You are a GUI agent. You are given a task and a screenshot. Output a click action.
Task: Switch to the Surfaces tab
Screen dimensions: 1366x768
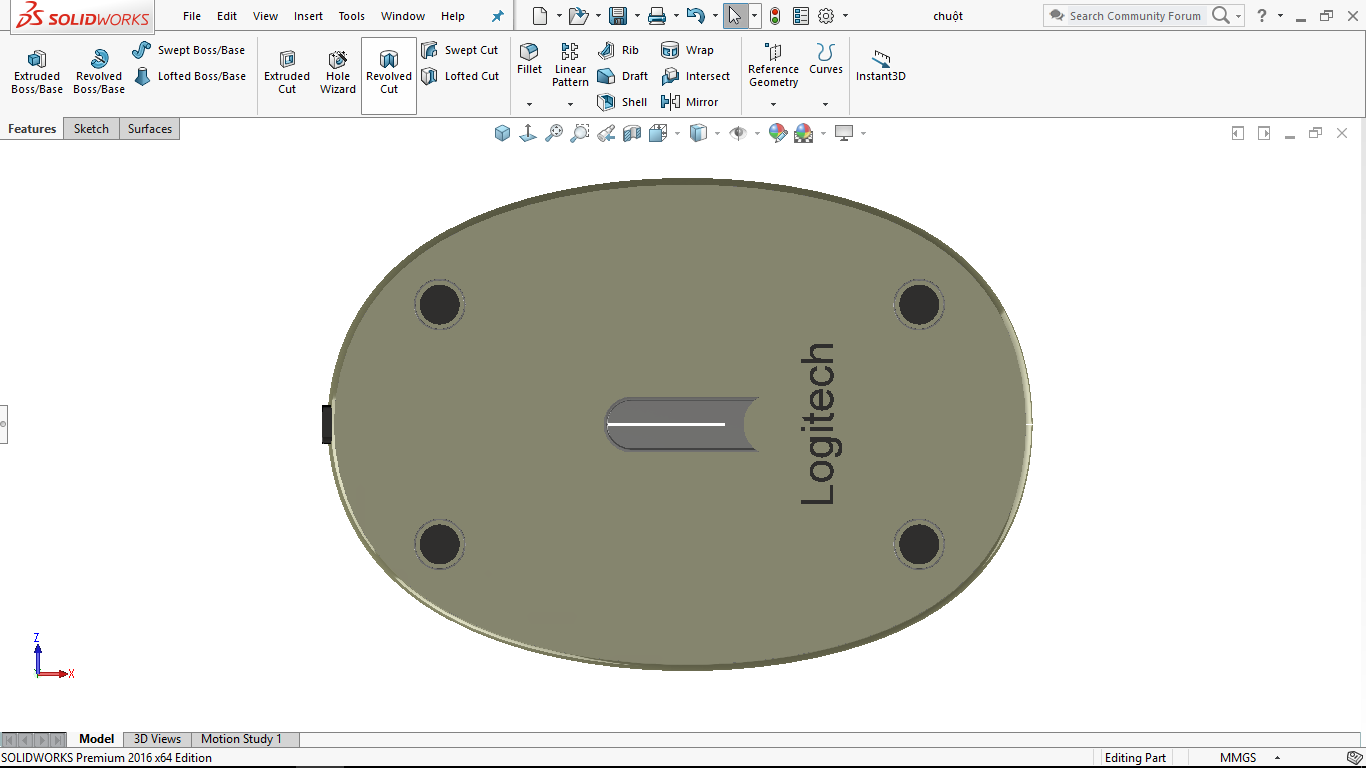150,129
